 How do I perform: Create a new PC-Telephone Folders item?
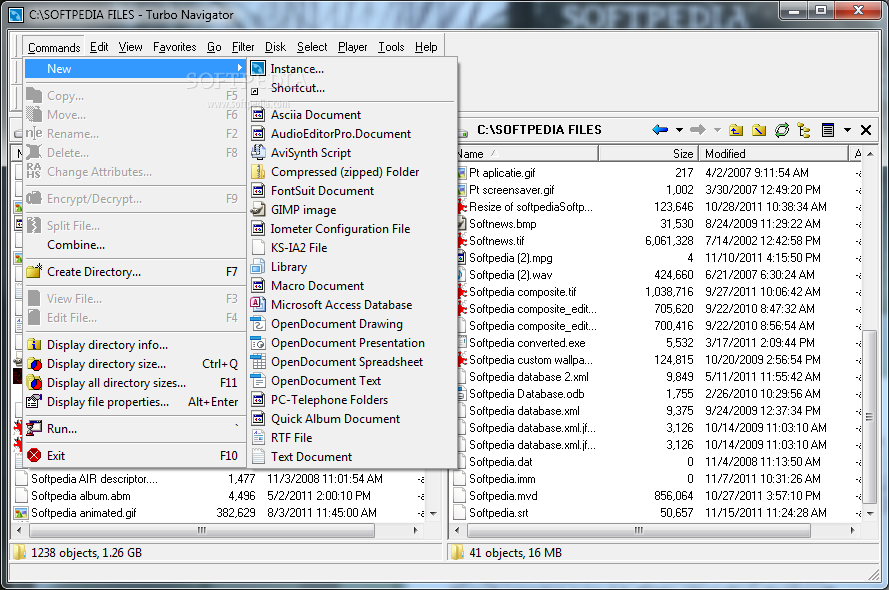(x=352, y=400)
